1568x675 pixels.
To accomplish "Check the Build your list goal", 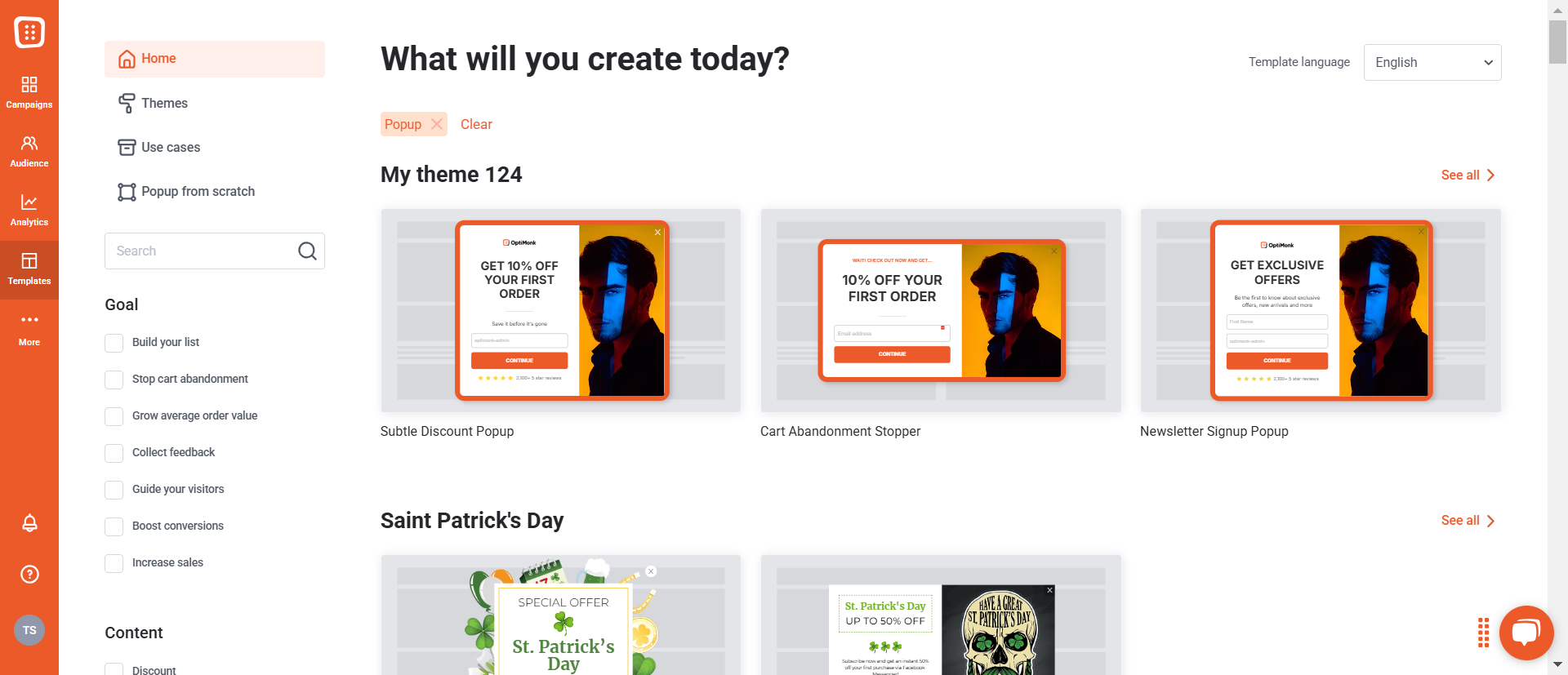I will pos(114,343).
